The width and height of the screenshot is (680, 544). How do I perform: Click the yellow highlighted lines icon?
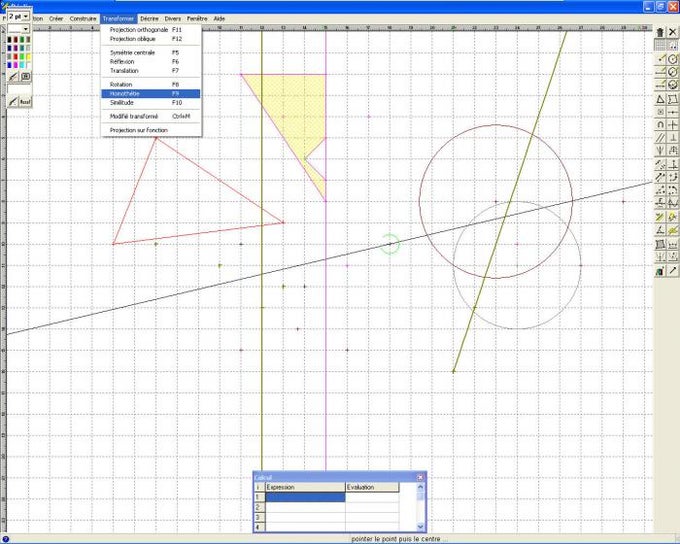(x=660, y=217)
